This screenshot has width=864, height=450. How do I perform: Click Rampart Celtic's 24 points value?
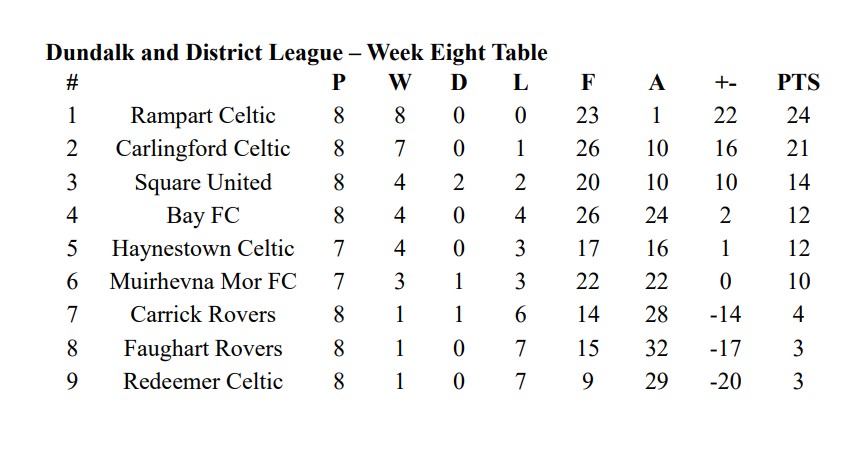[798, 116]
